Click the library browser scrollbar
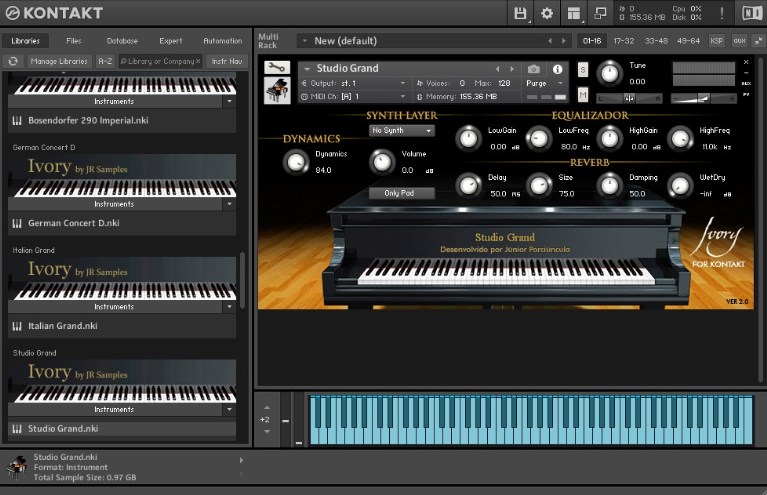The width and height of the screenshot is (767, 495). (242, 281)
